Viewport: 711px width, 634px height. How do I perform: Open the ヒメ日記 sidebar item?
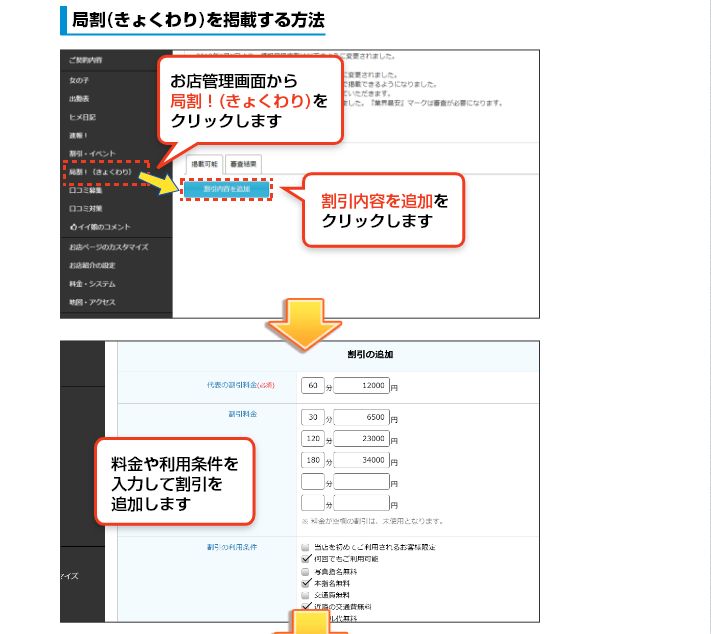pyautogui.click(x=82, y=117)
